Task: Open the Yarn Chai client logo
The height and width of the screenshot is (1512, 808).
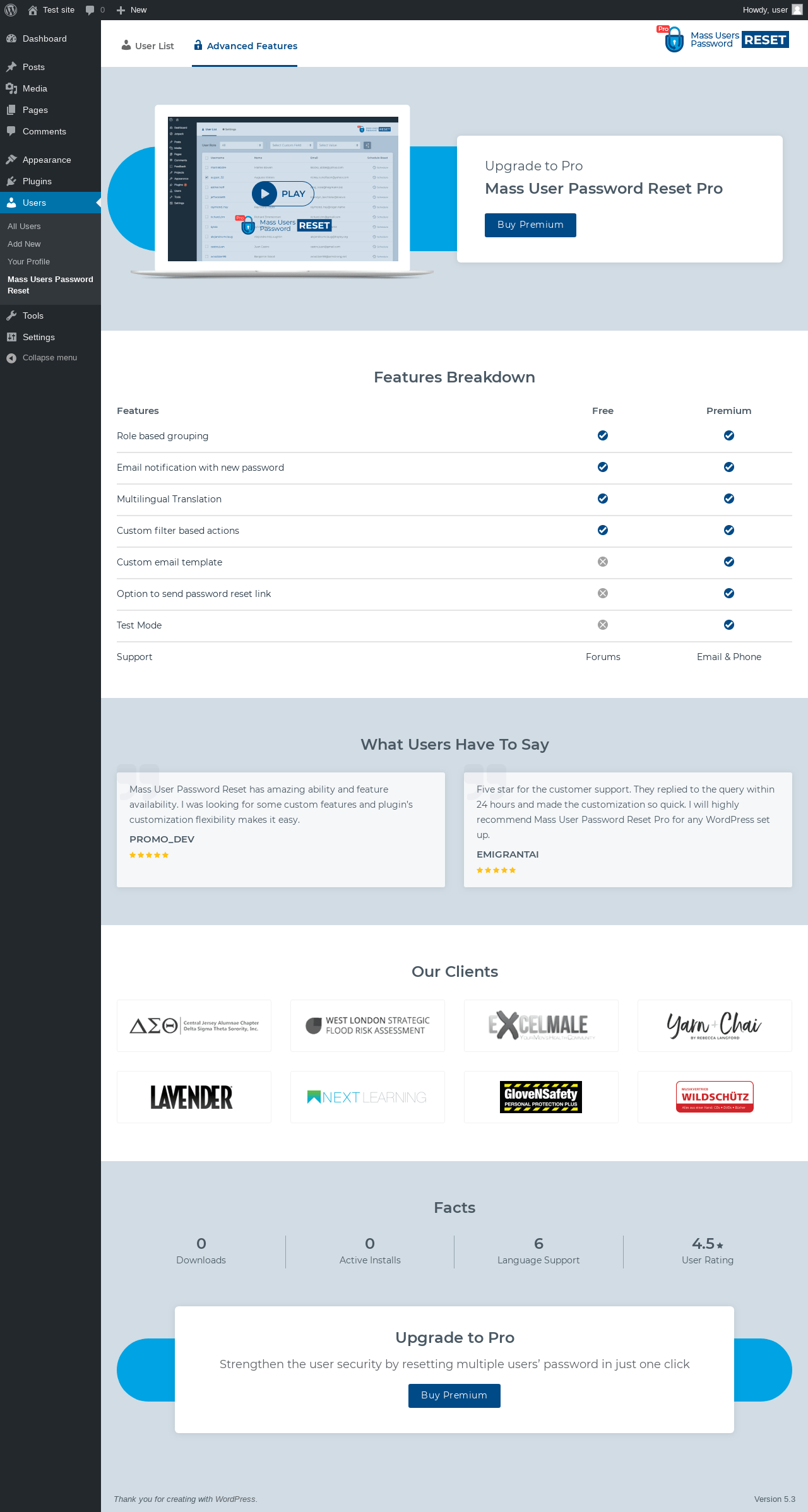Action: 715,1026
